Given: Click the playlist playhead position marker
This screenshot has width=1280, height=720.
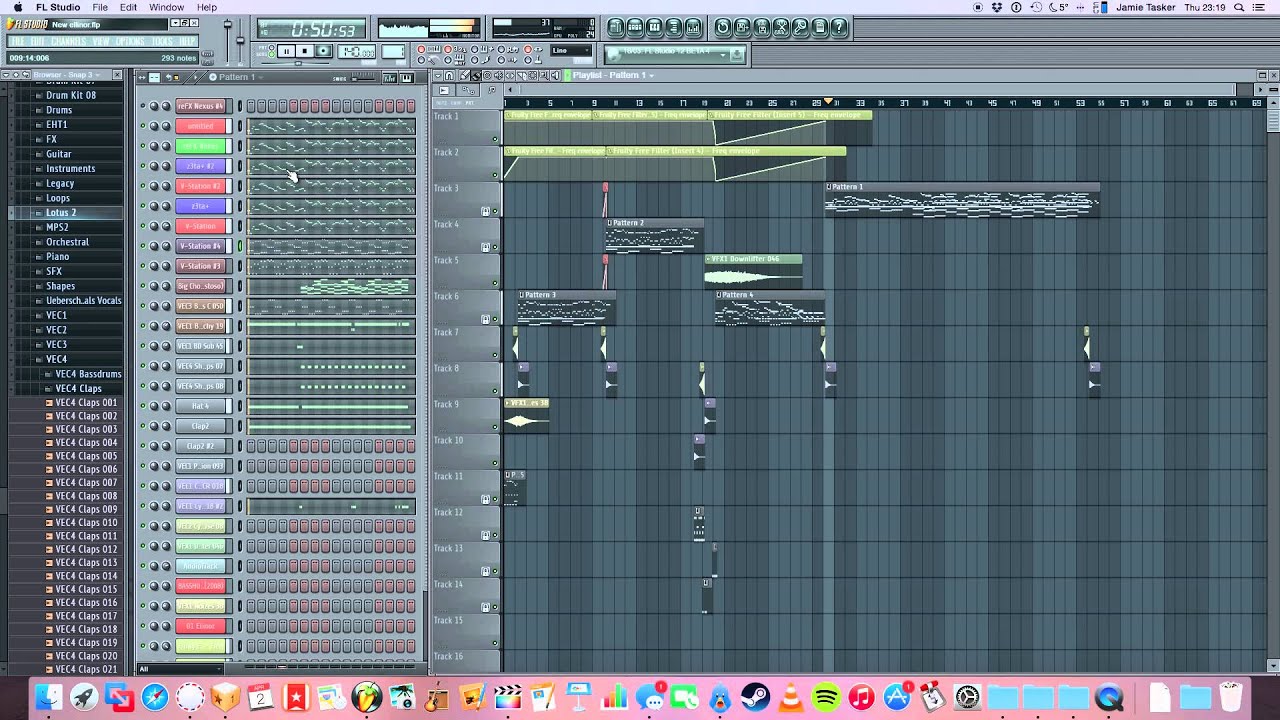Looking at the screenshot, I should click(x=828, y=102).
